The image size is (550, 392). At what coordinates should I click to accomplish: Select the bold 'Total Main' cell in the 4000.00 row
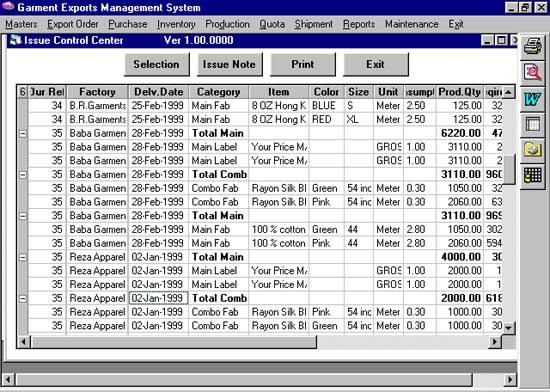(x=219, y=257)
